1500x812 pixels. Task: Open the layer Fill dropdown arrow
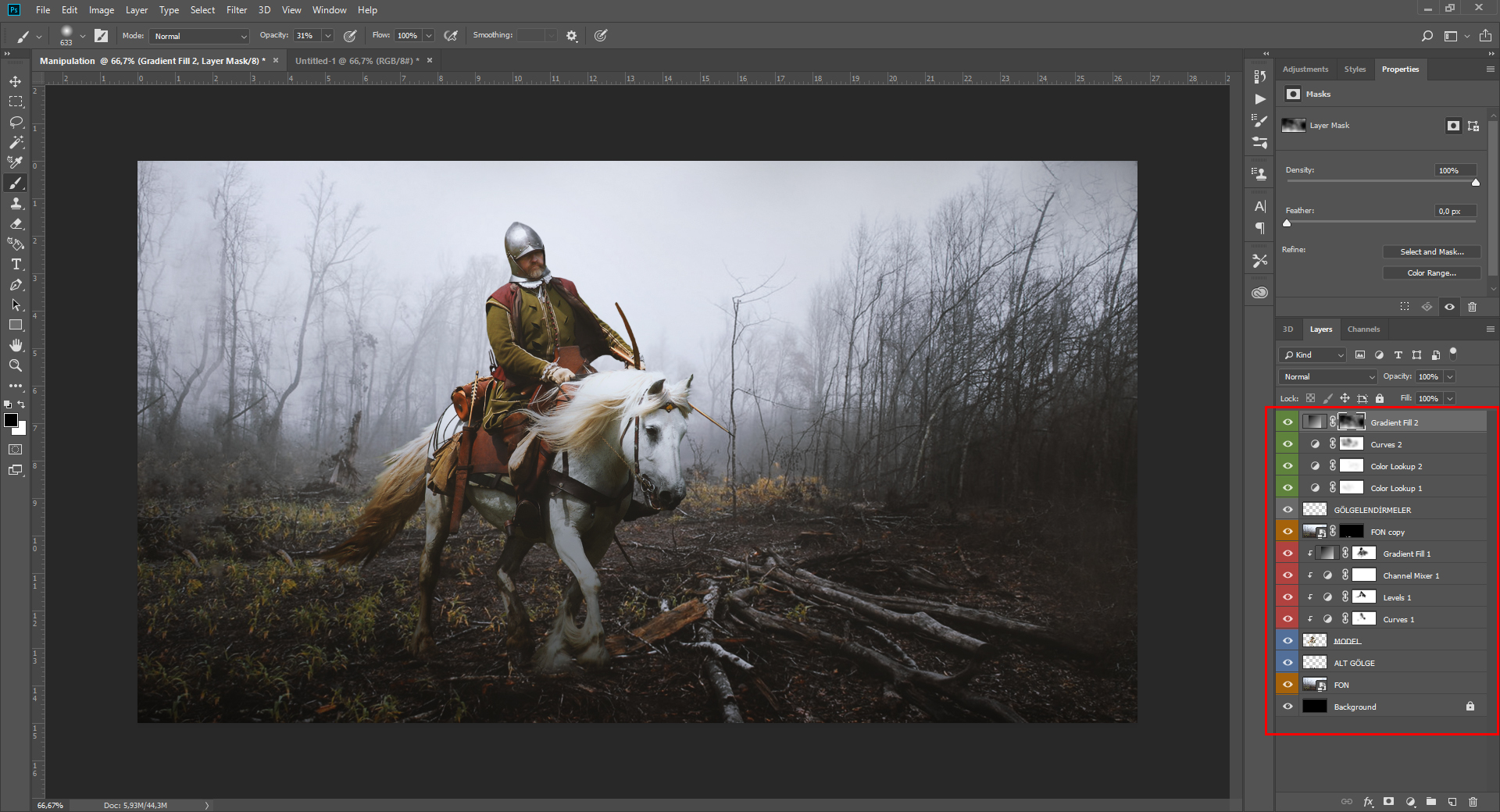tap(1450, 399)
